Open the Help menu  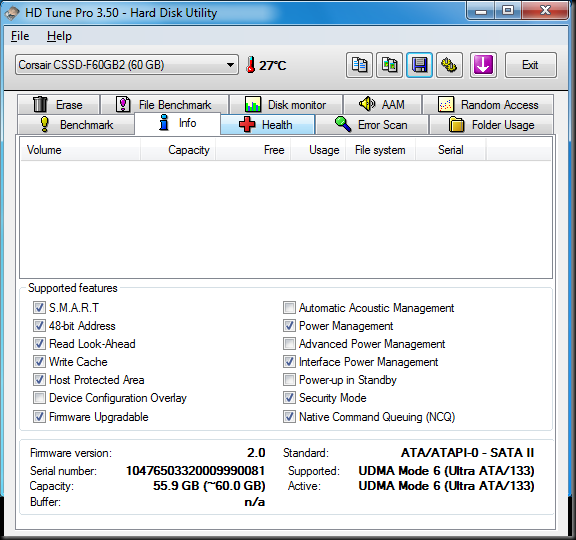[59, 36]
